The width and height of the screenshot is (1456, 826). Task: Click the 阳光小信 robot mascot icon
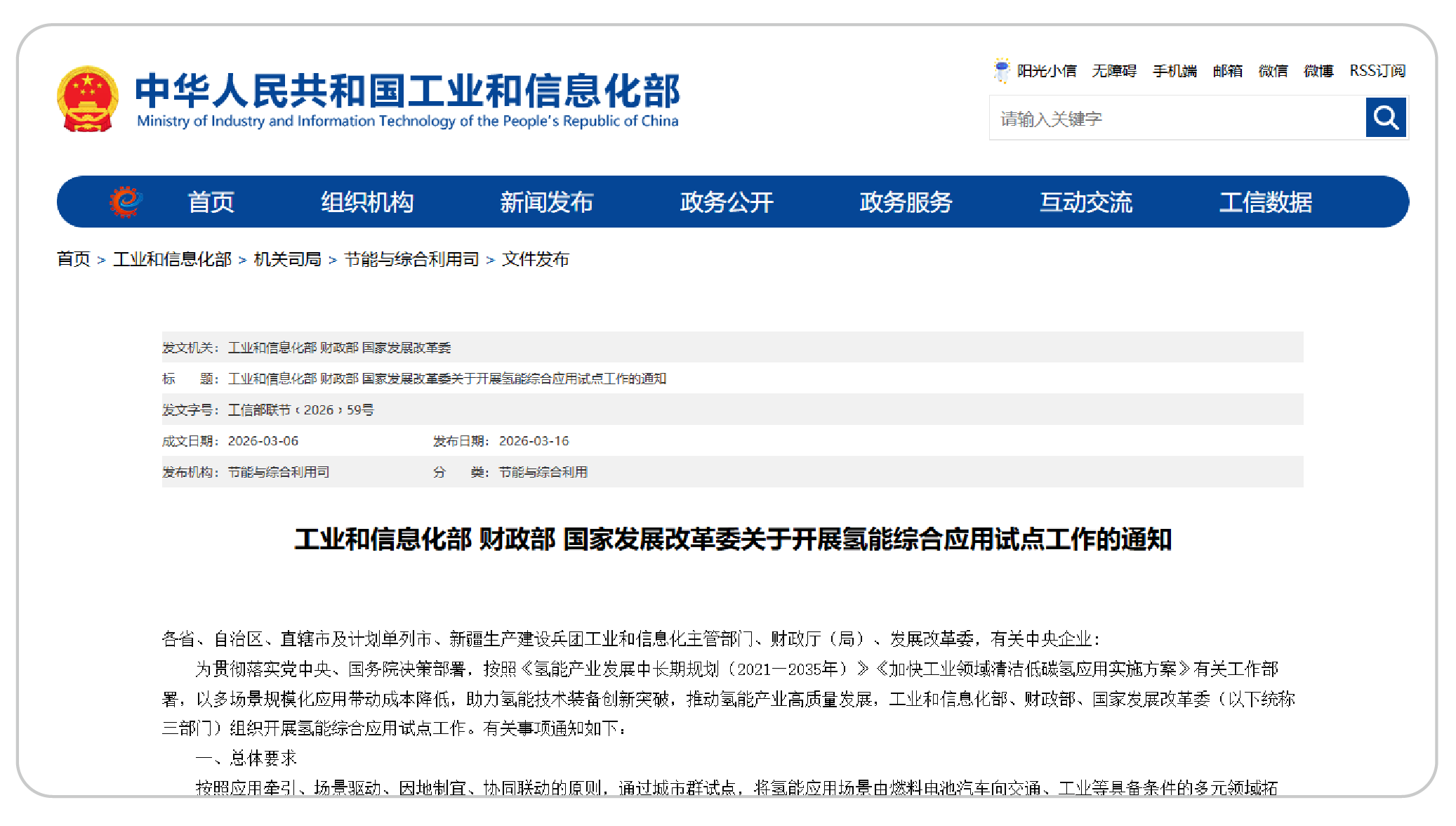1002,70
